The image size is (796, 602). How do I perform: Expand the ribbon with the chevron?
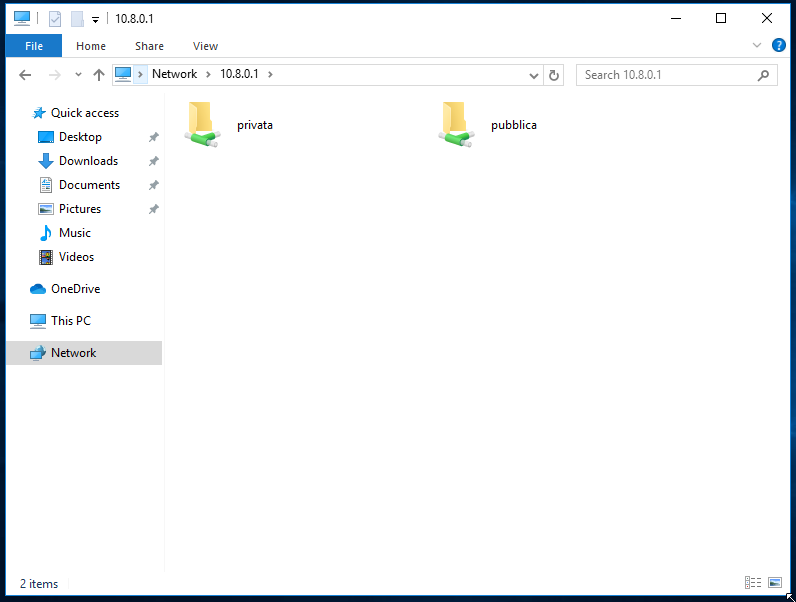pyautogui.click(x=756, y=45)
